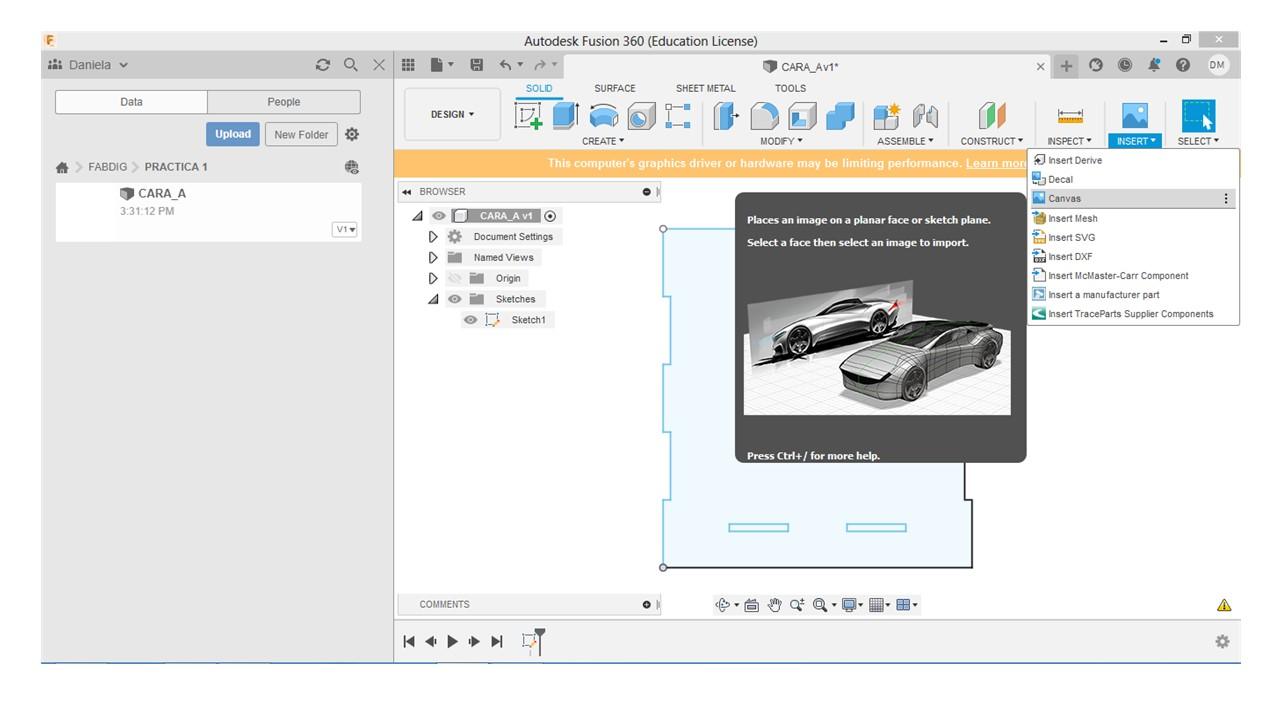The height and width of the screenshot is (720, 1280).
Task: Select the Revolve tool
Action: pos(603,117)
